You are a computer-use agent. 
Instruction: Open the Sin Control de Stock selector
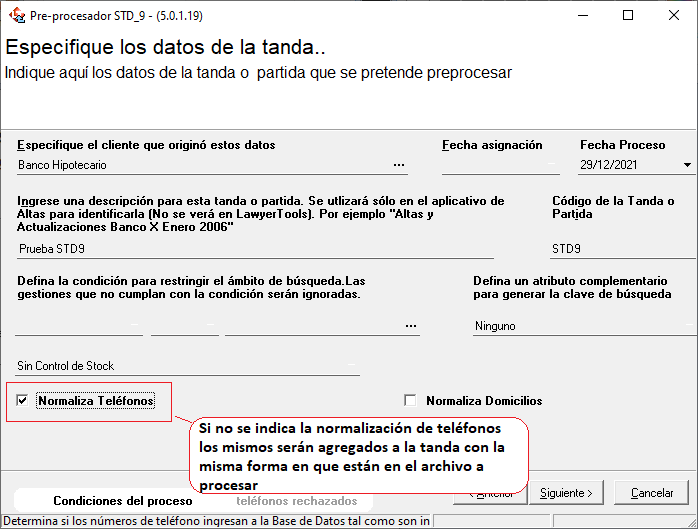click(x=187, y=367)
